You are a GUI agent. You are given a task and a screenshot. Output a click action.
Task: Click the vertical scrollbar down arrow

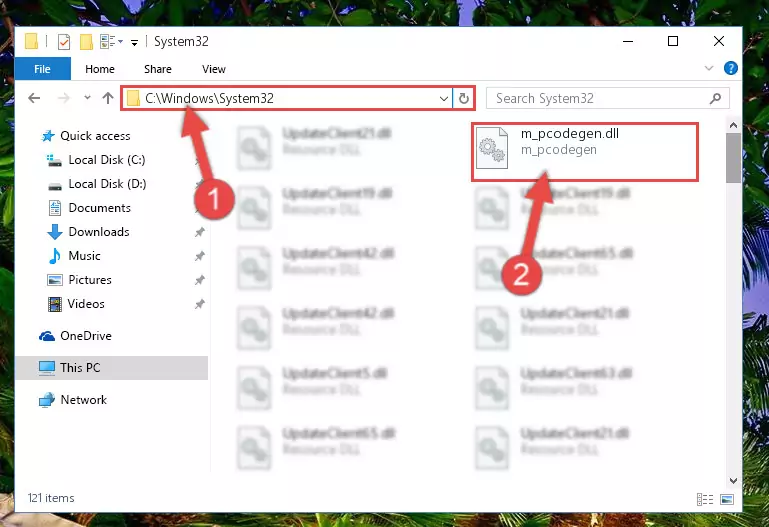pos(733,480)
